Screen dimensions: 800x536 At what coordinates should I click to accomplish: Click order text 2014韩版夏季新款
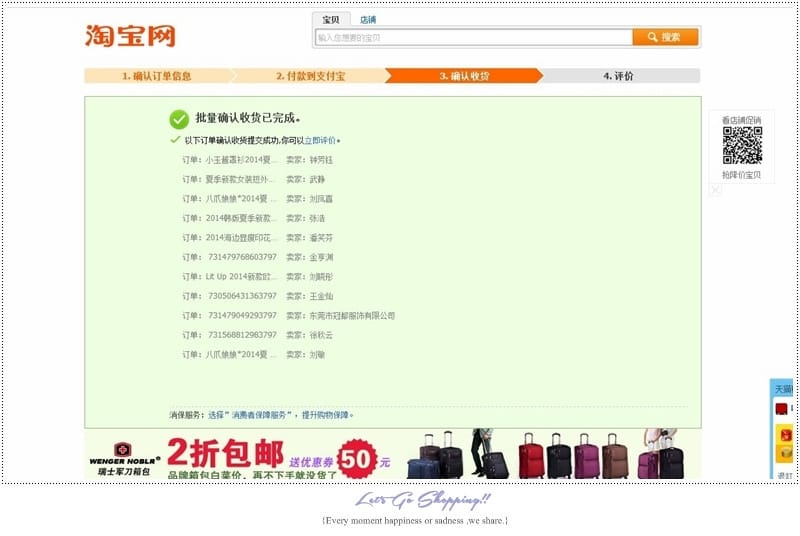coord(241,218)
